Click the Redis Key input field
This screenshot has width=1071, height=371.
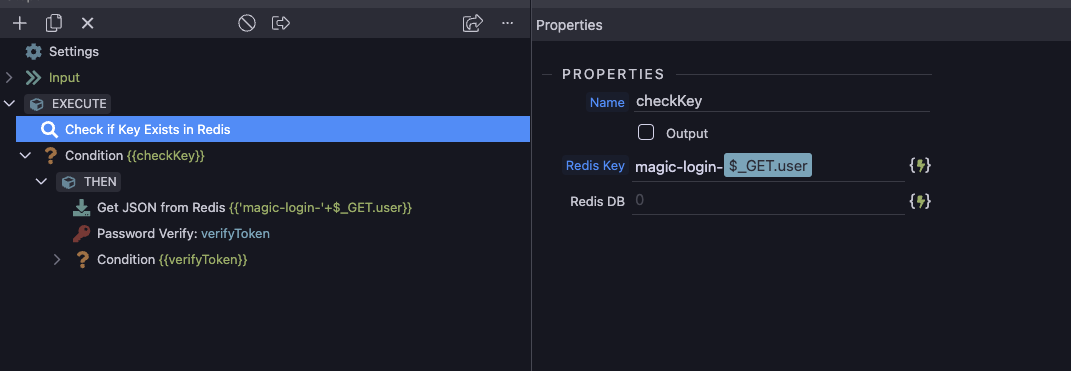(x=768, y=166)
